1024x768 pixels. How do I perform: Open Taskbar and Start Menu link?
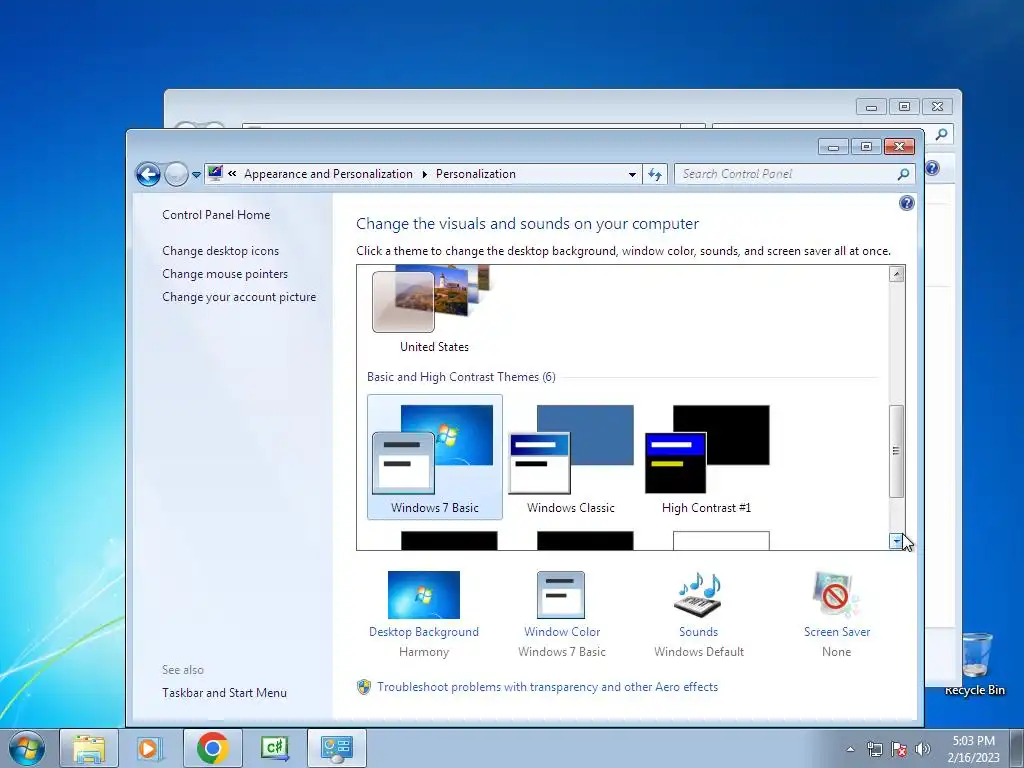click(x=224, y=693)
